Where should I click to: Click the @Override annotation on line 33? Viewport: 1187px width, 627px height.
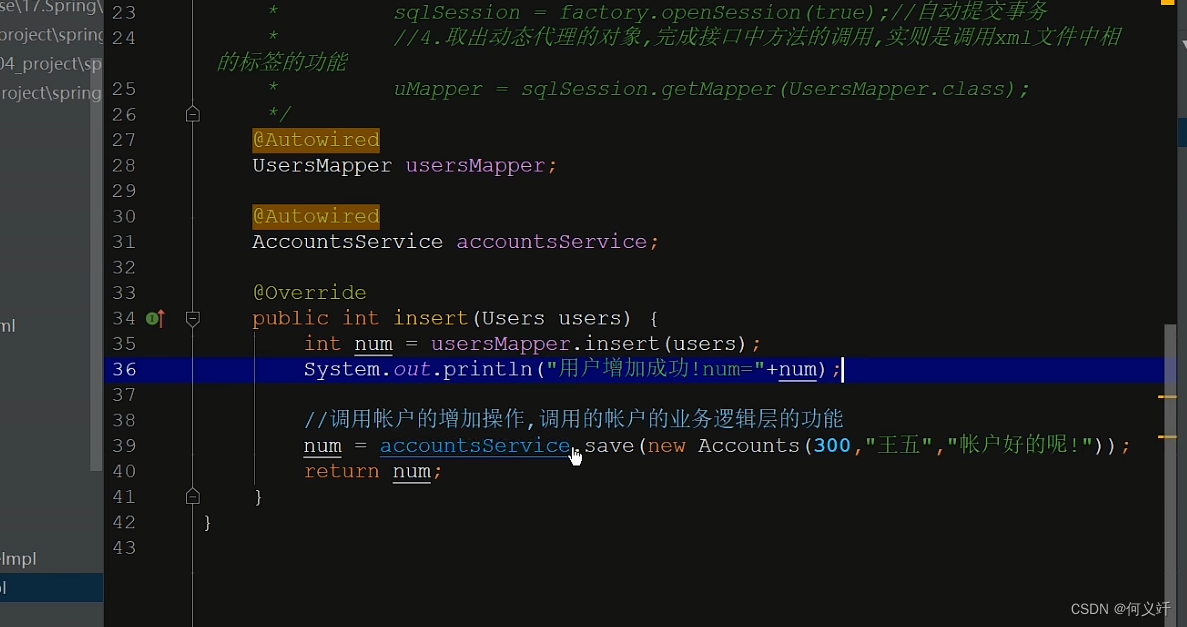coord(309,293)
